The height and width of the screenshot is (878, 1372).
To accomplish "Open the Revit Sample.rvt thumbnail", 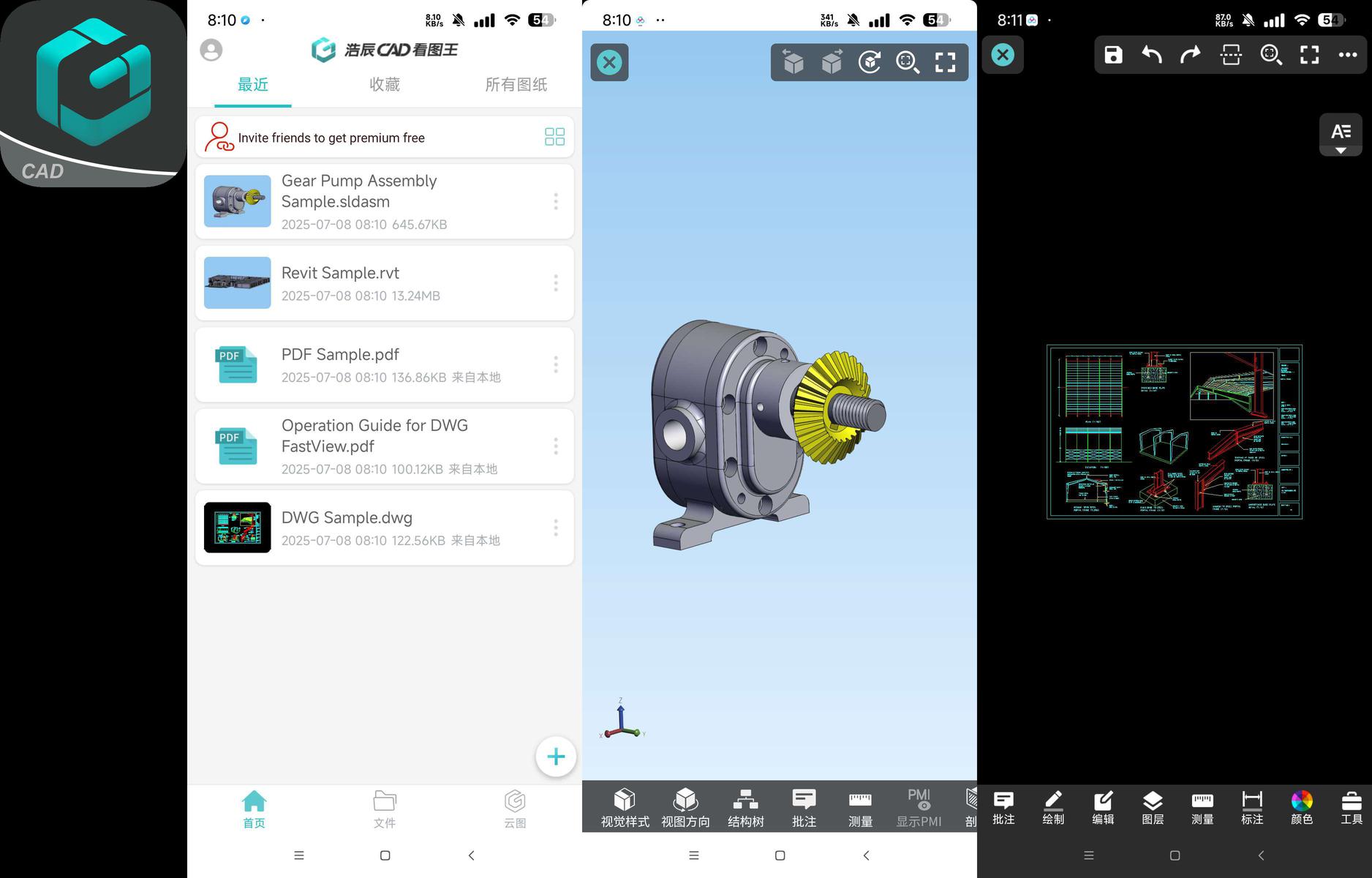I will tap(237, 282).
